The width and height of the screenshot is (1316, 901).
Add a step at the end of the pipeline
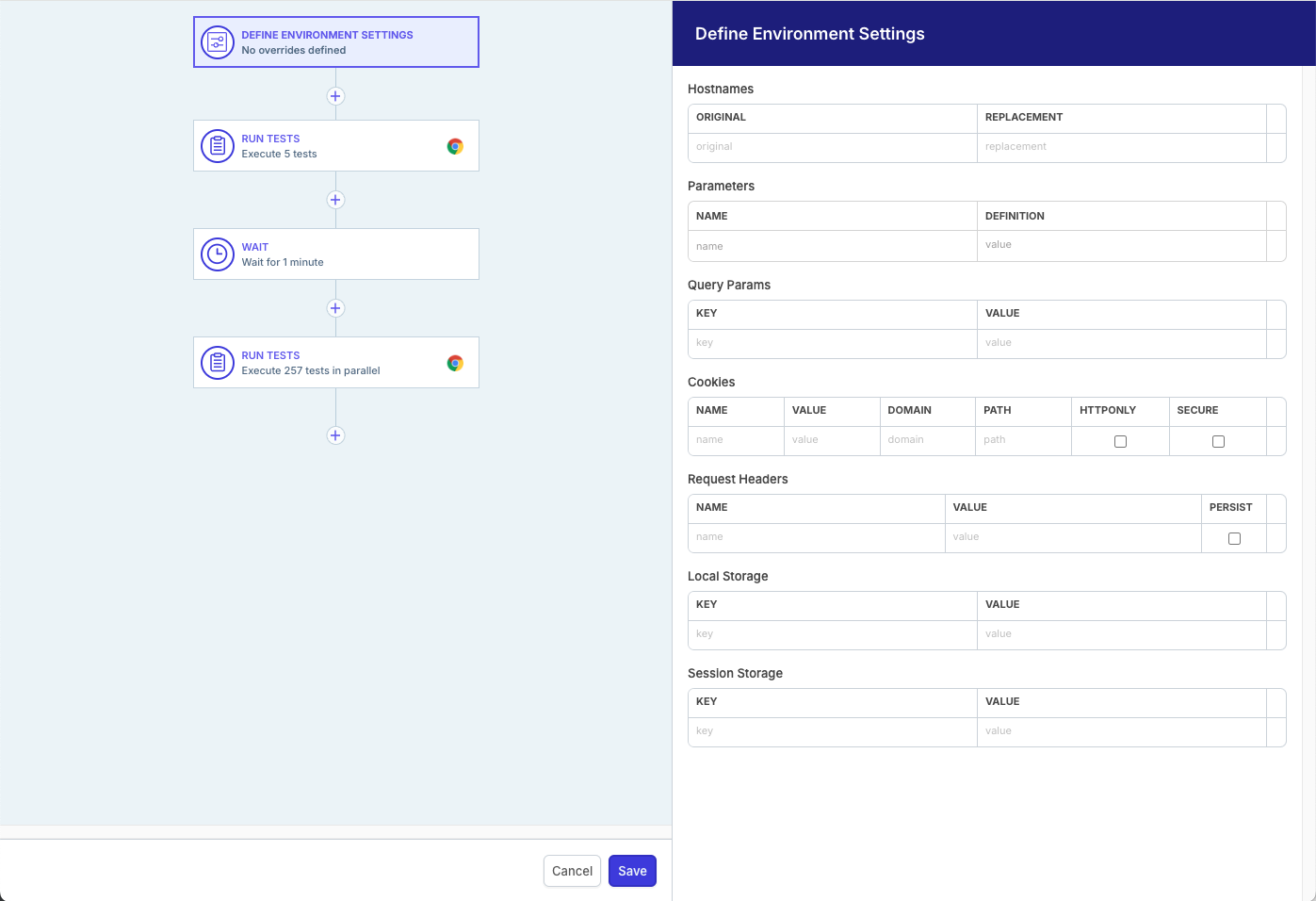[335, 435]
